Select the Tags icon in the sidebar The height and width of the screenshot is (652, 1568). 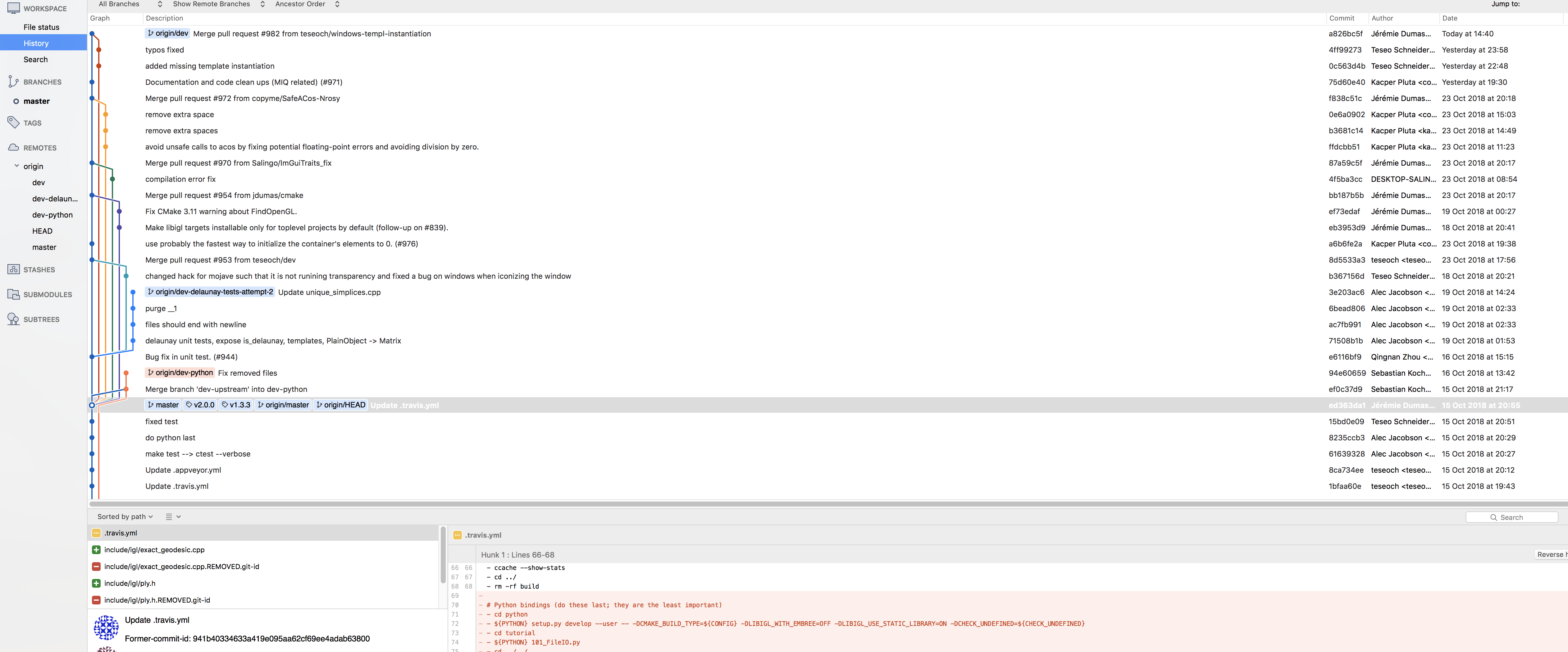(x=13, y=122)
